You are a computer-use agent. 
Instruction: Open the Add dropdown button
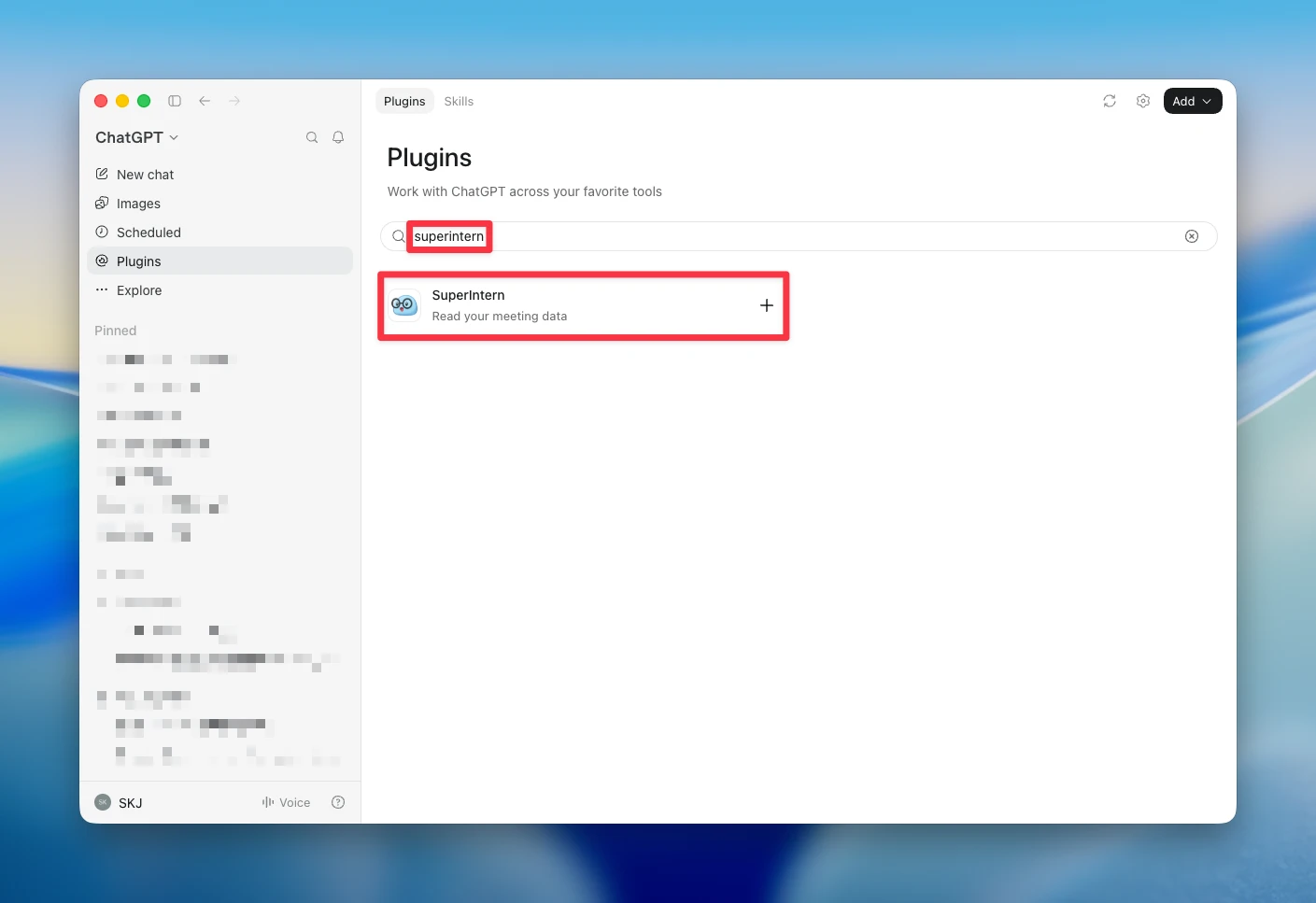pos(1193,101)
